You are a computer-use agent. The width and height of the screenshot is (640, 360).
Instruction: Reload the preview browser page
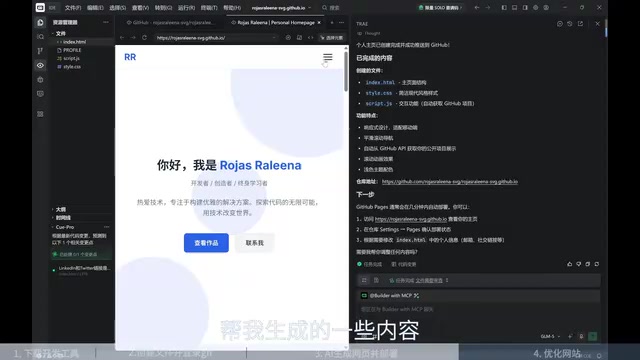[x=144, y=38]
